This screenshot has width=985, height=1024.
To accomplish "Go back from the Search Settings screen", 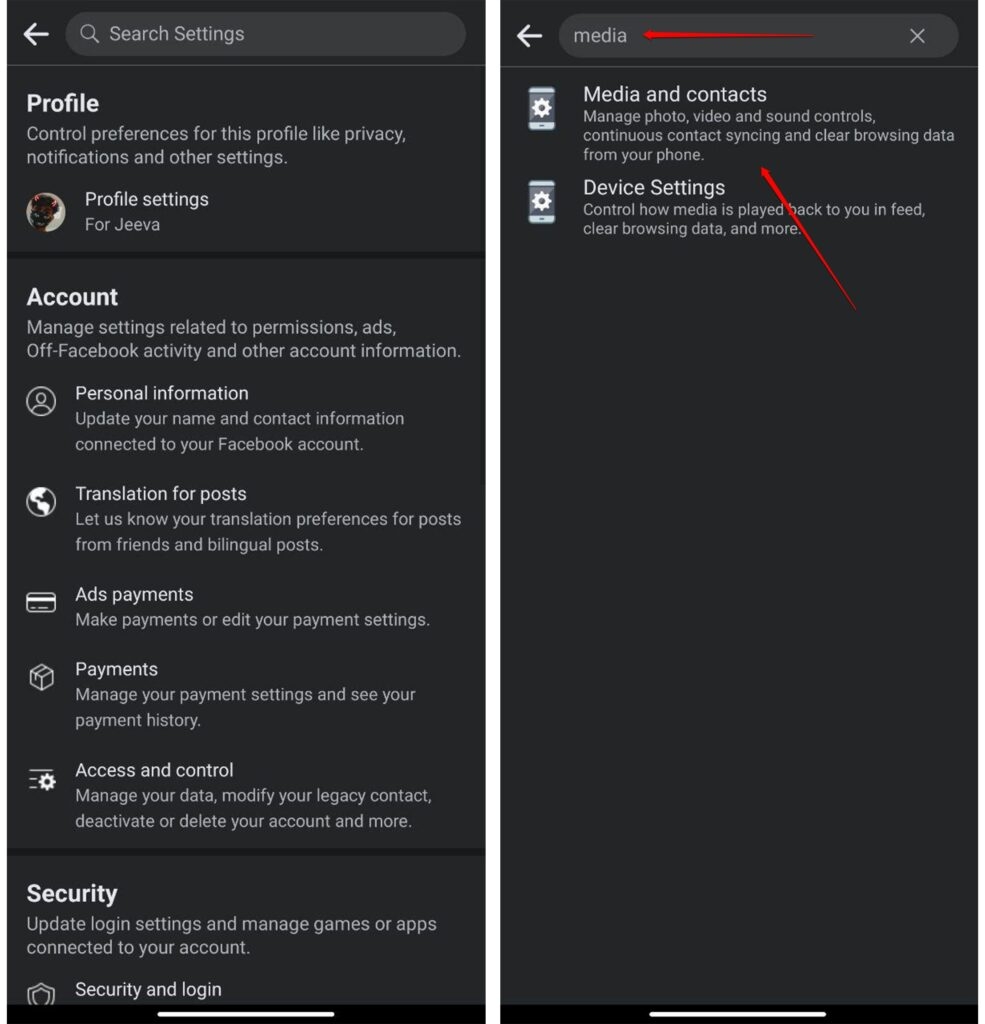I will point(36,34).
